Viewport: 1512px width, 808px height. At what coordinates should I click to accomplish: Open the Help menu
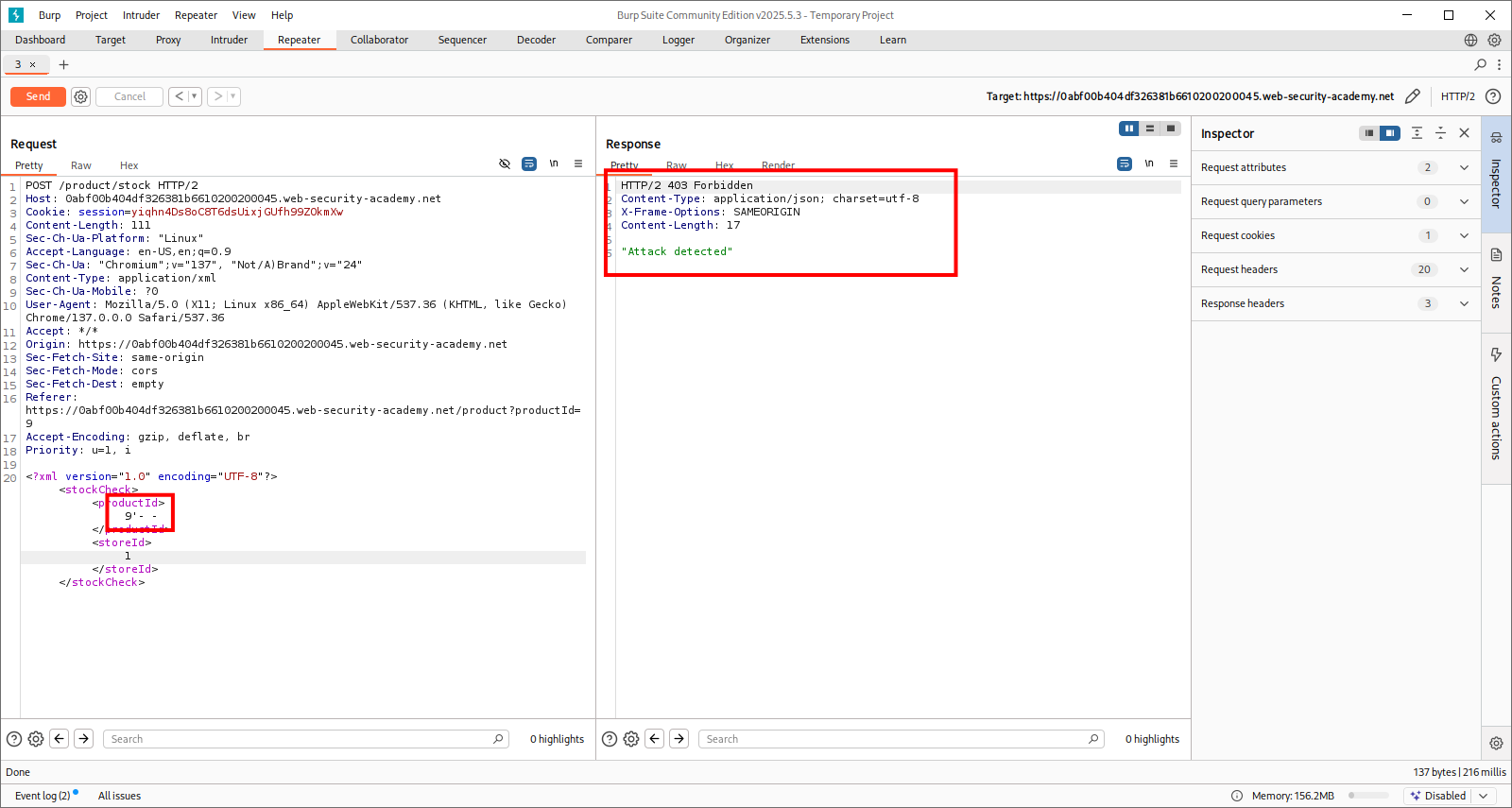click(282, 15)
